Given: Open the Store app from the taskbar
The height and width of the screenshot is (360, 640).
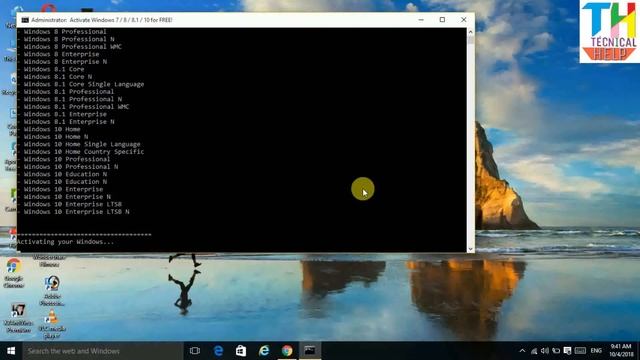Looking at the screenshot, I should [241, 351].
